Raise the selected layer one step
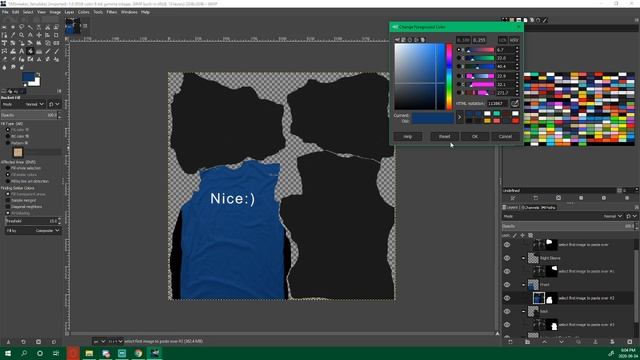The width and height of the screenshot is (640, 360). click(x=544, y=342)
